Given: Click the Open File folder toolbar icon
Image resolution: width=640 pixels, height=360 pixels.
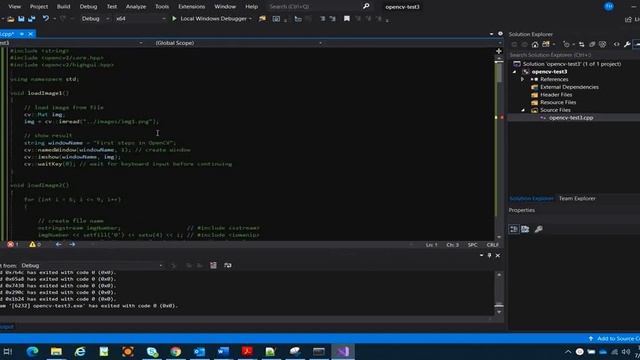Looking at the screenshot, I should pyautogui.click(x=11, y=19).
